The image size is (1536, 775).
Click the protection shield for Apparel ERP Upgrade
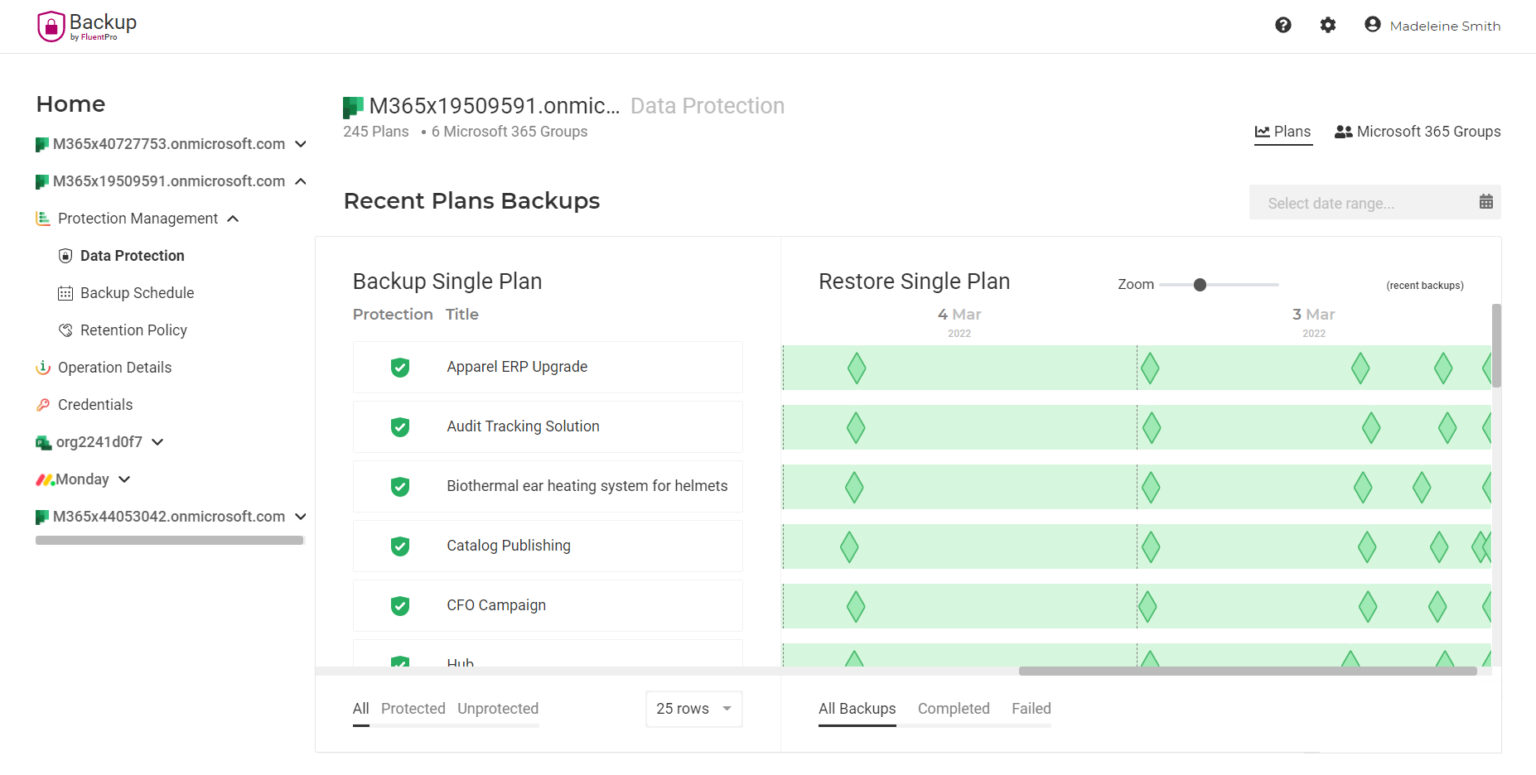(400, 368)
